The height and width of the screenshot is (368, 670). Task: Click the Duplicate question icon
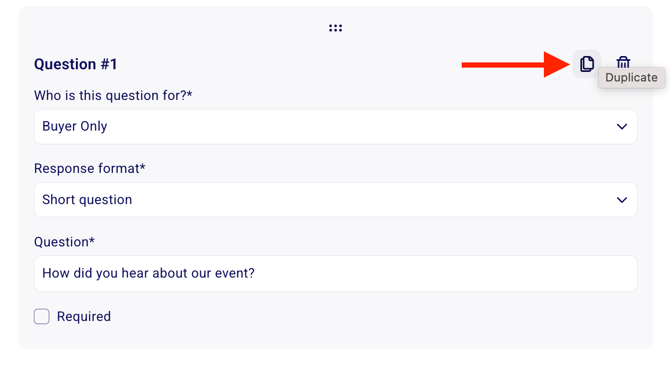click(x=587, y=64)
